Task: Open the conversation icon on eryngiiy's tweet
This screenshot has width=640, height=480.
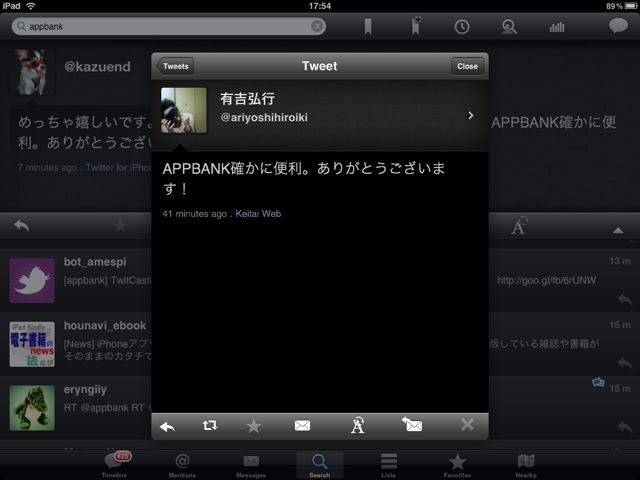Action: [598, 382]
